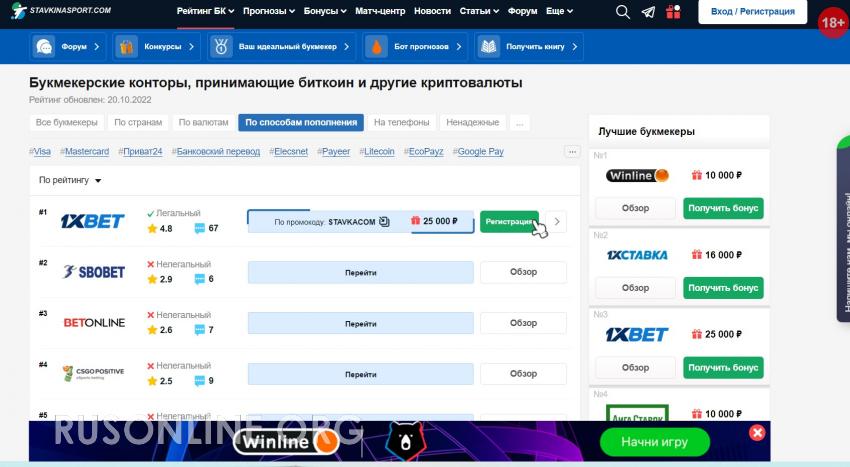Select По способам пополнения tab
The image size is (850, 467).
301,123
